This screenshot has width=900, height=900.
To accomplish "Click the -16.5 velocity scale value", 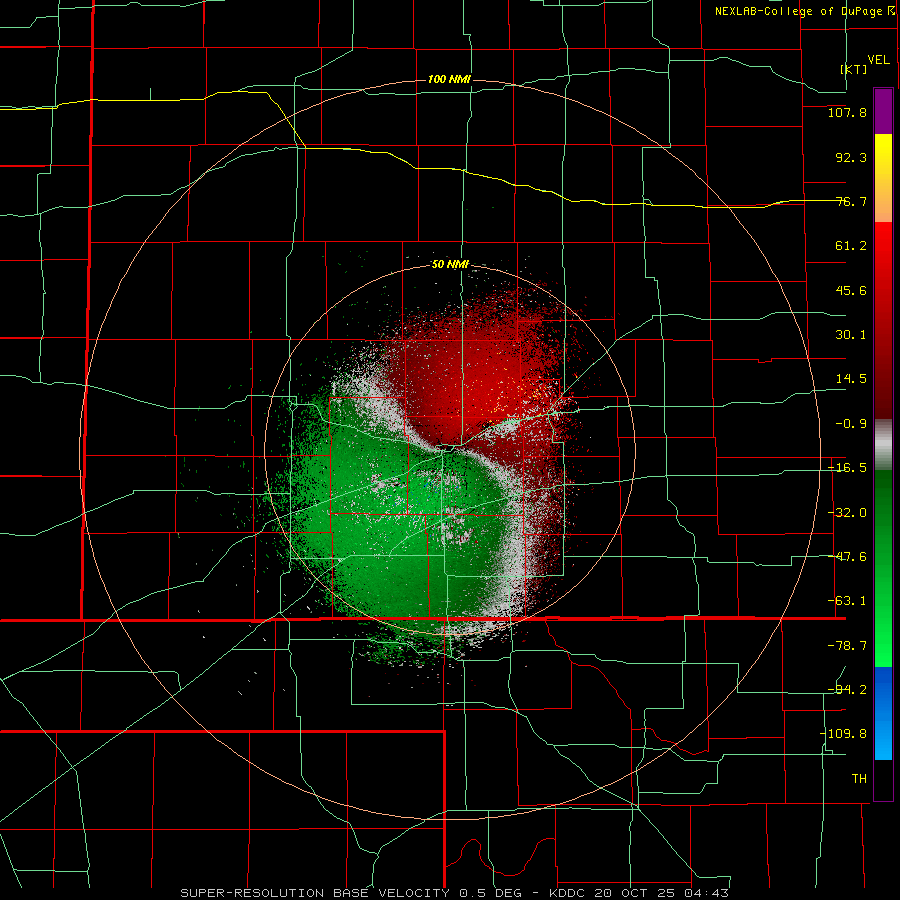I will click(847, 468).
